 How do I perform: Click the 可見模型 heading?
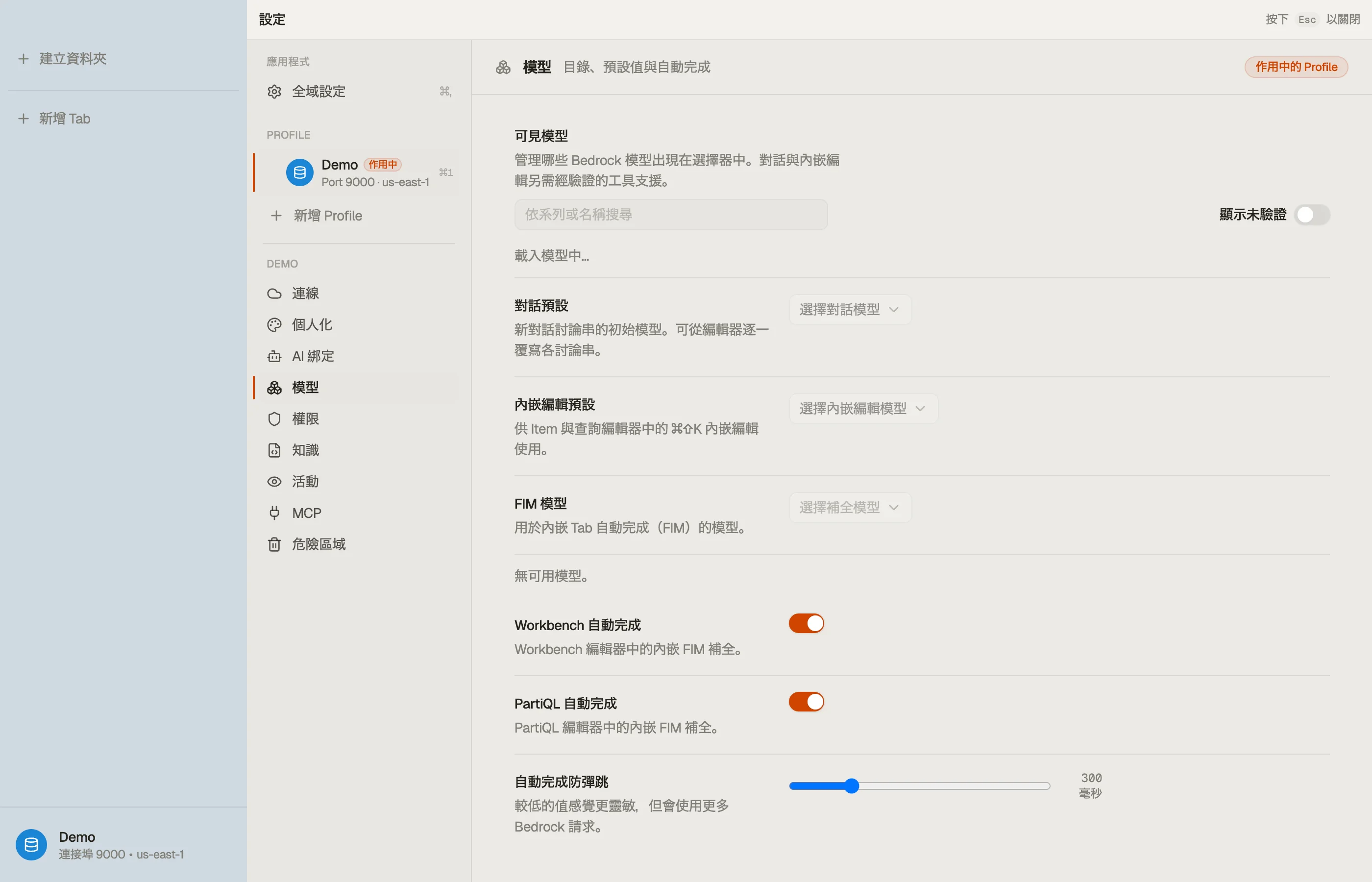point(541,136)
